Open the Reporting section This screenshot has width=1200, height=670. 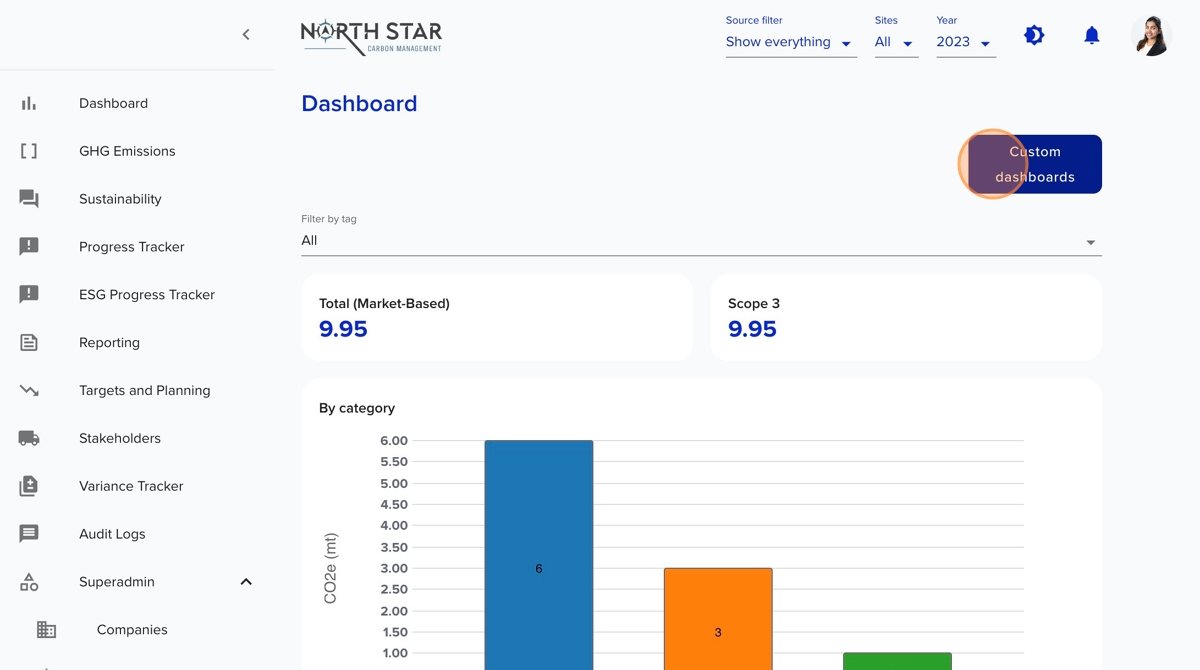(109, 343)
